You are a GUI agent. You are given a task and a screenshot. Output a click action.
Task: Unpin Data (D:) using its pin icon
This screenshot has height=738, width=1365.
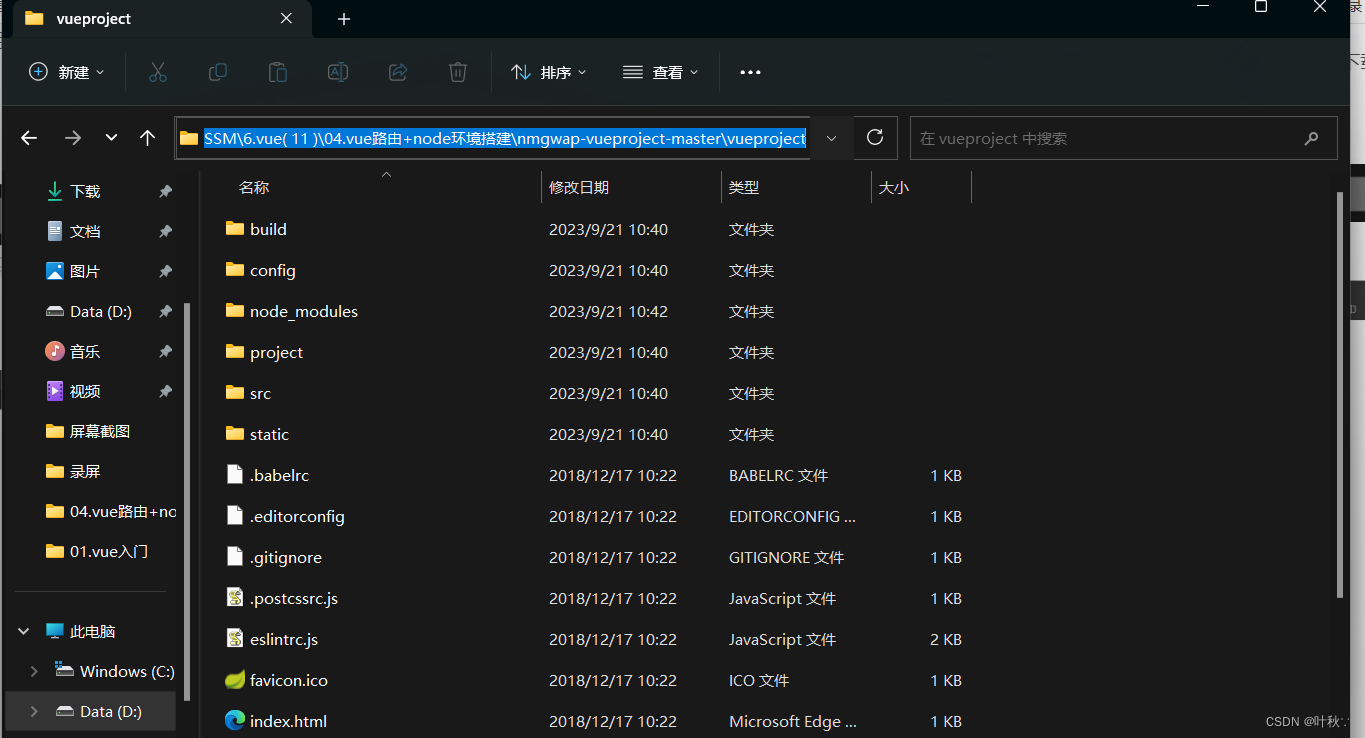(166, 311)
